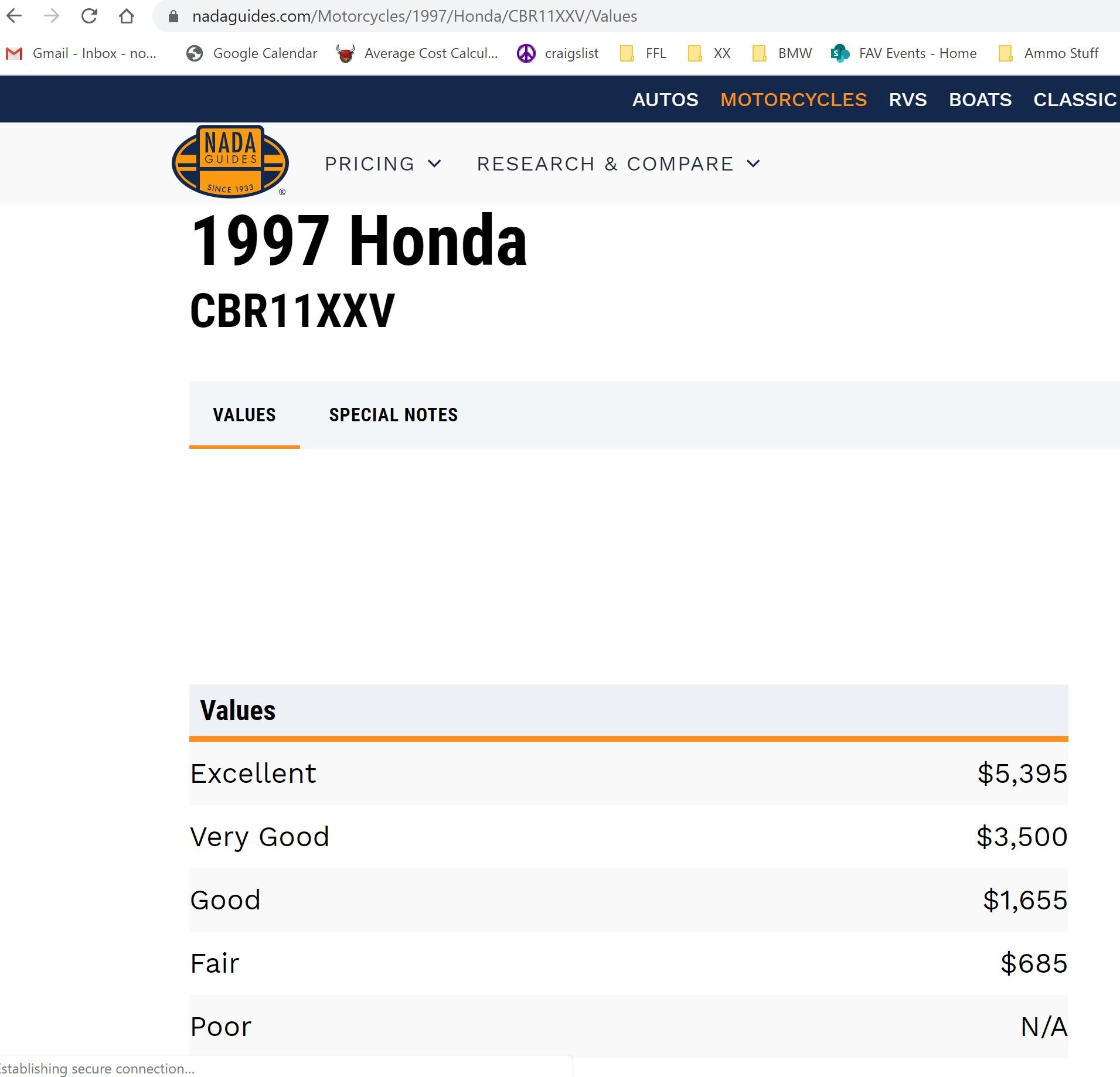Viewport: 1120px width, 1077px height.
Task: Select the VALUES tab
Action: pyautogui.click(x=244, y=415)
